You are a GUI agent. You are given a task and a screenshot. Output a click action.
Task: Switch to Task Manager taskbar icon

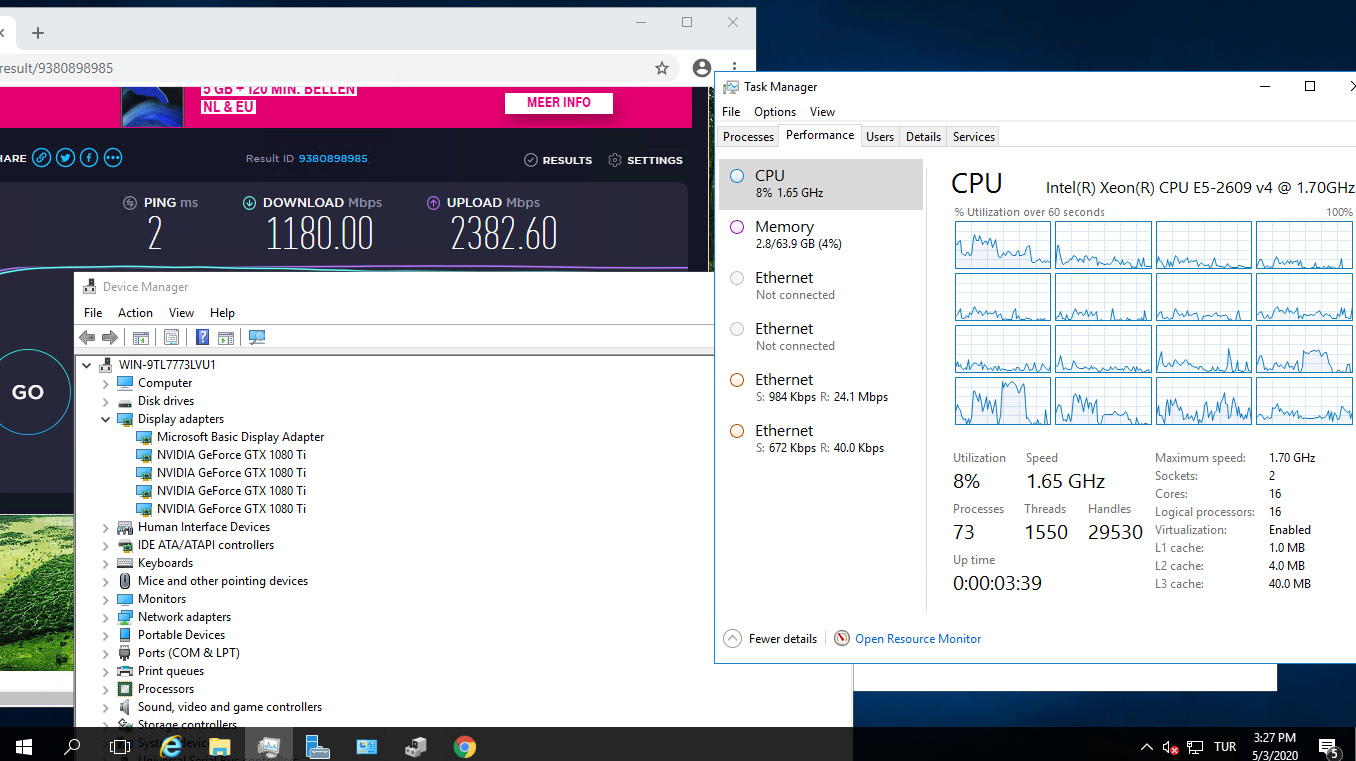click(269, 746)
